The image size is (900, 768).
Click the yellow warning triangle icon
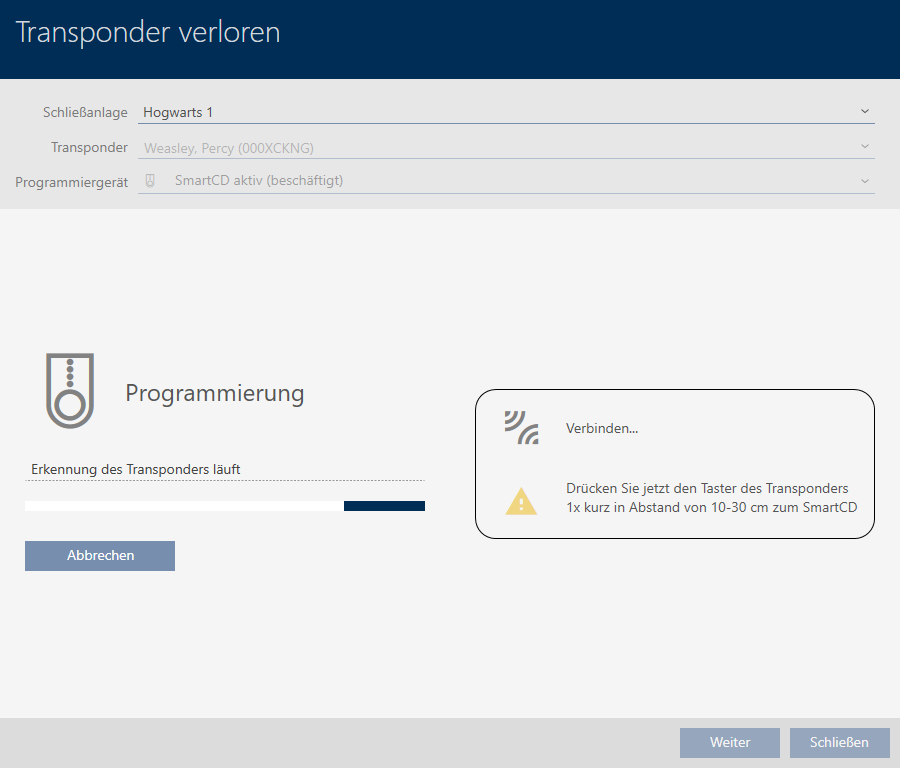(521, 500)
